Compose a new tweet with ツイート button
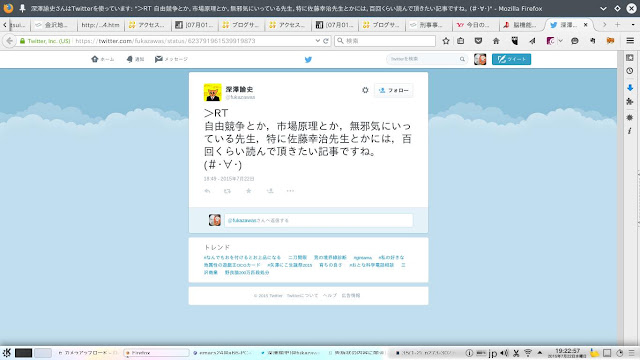640x360 pixels. (511, 59)
